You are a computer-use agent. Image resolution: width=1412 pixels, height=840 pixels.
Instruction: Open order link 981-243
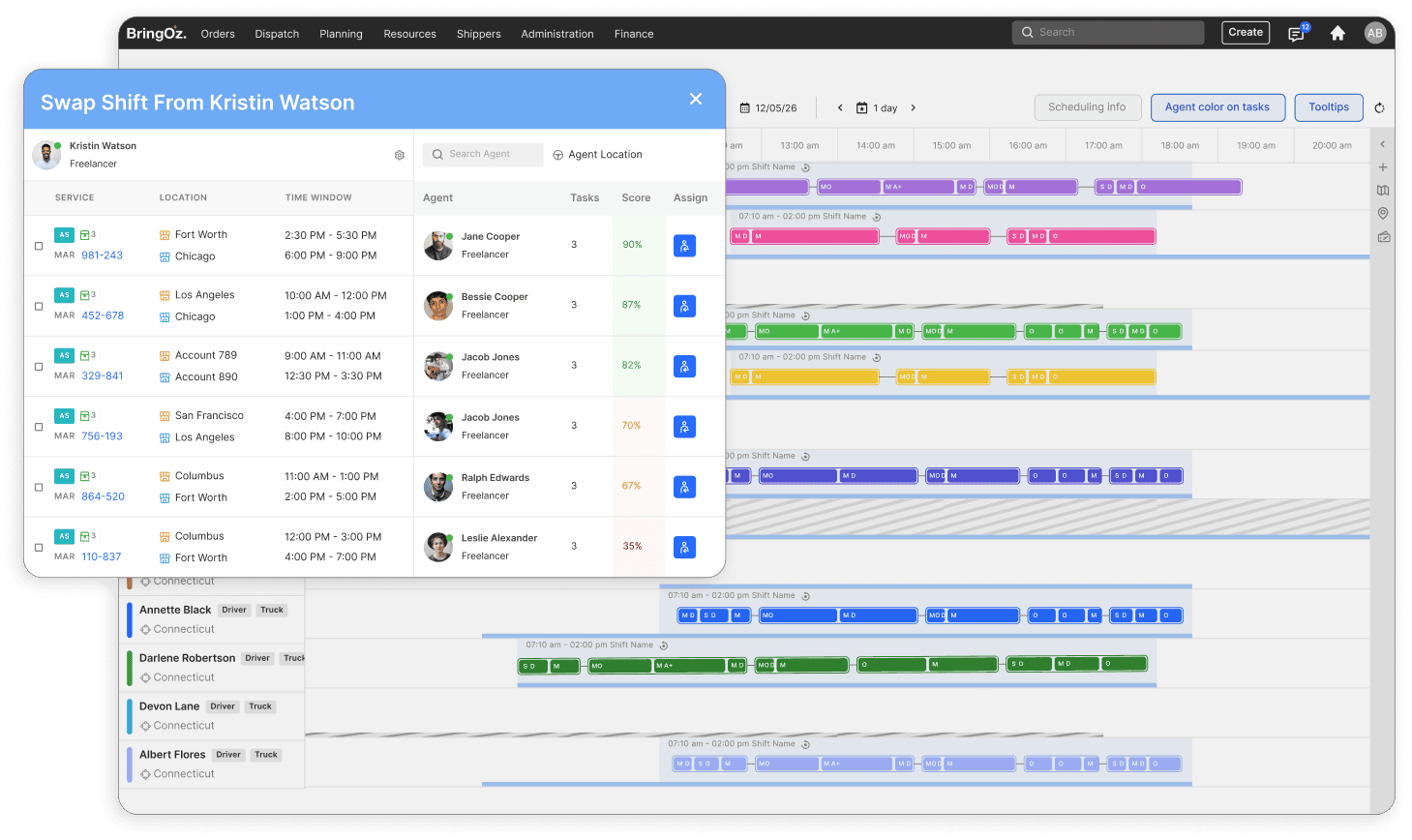tap(102, 255)
